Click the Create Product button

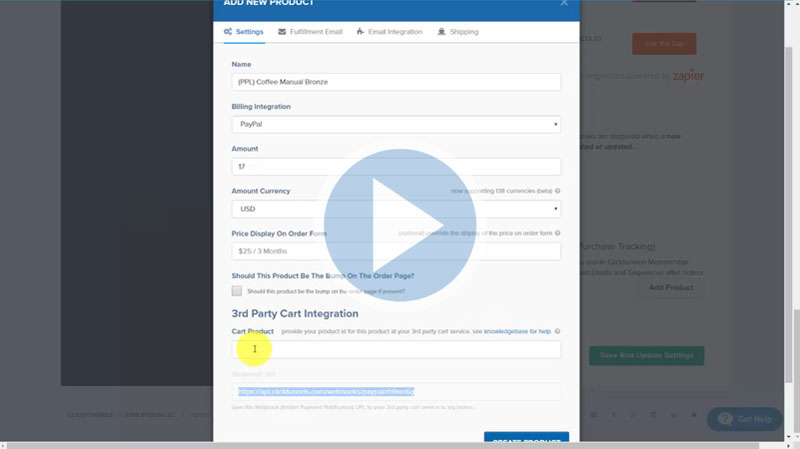click(x=526, y=441)
